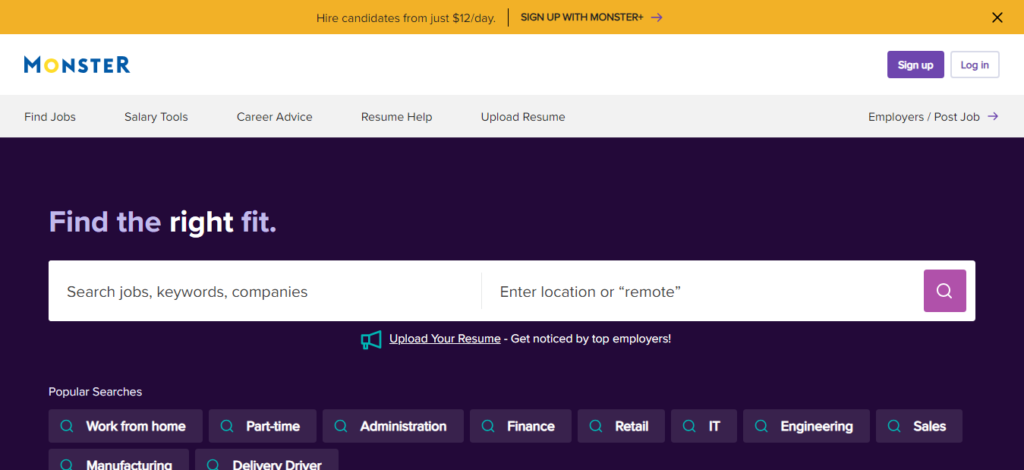Viewport: 1024px width, 470px height.
Task: Choose the Finance popular search
Action: tap(520, 426)
